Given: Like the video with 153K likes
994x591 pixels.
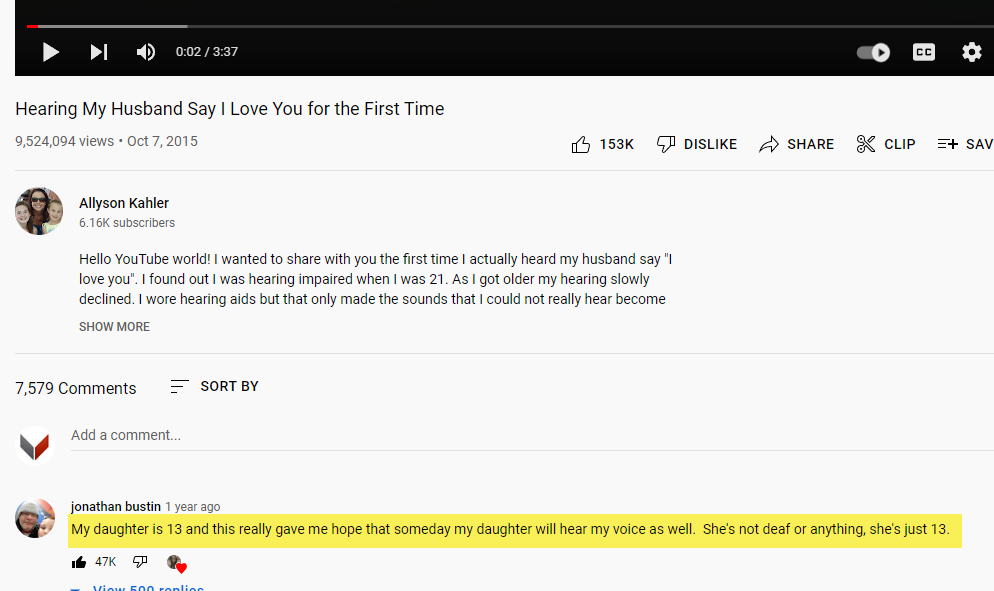Looking at the screenshot, I should [602, 145].
